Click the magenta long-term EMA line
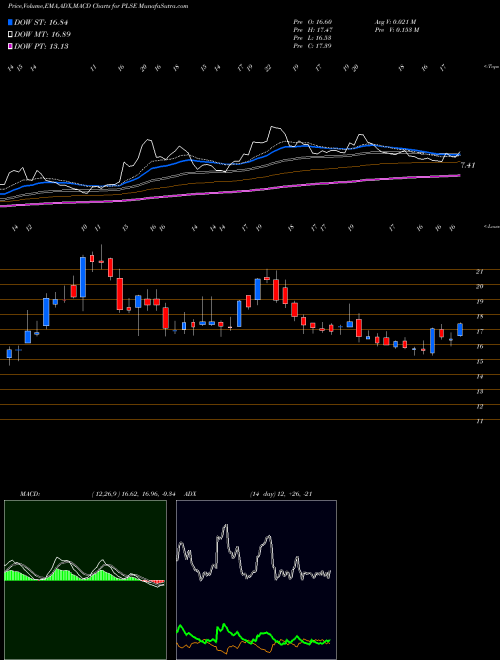This screenshot has height=660, width=500. coord(229,192)
